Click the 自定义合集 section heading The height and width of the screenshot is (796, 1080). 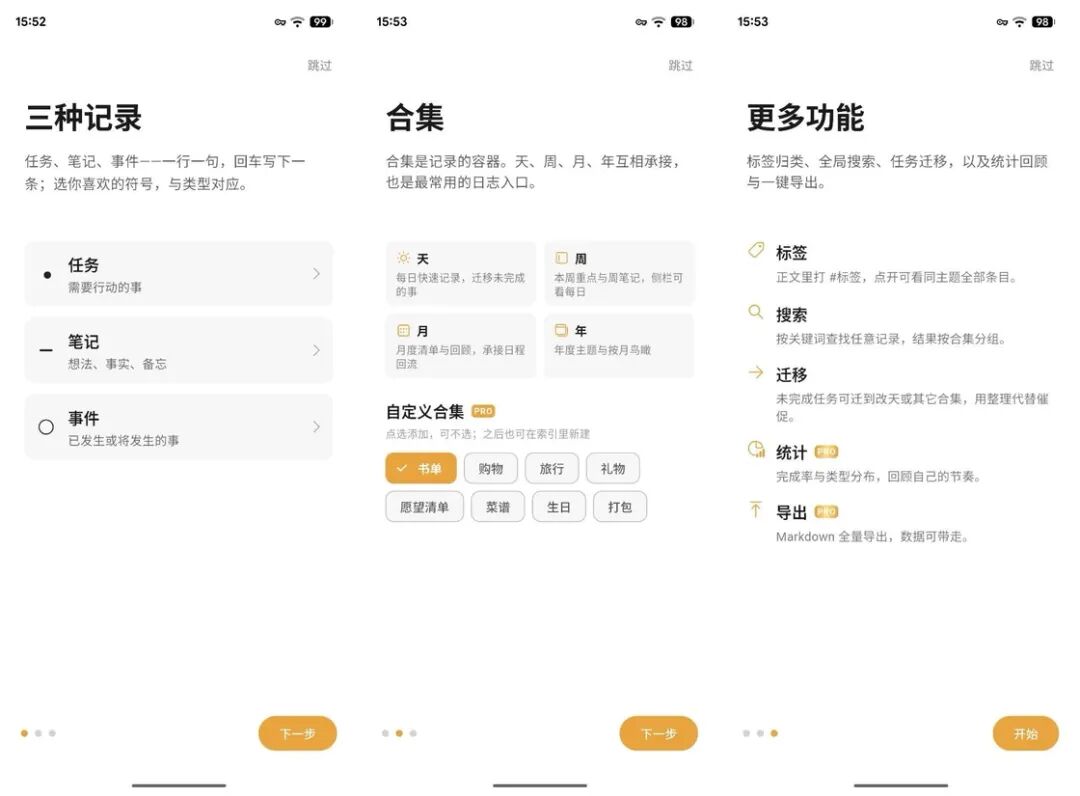425,412
